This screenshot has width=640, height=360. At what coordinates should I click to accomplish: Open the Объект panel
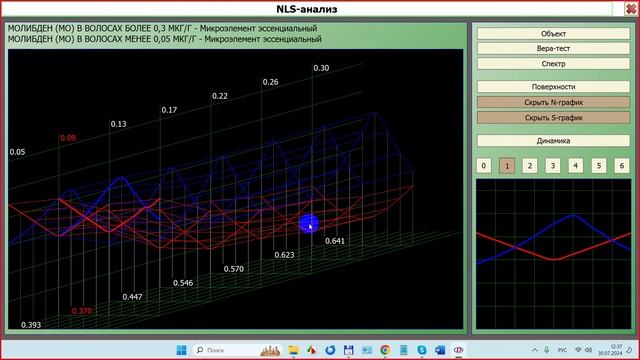coord(553,33)
